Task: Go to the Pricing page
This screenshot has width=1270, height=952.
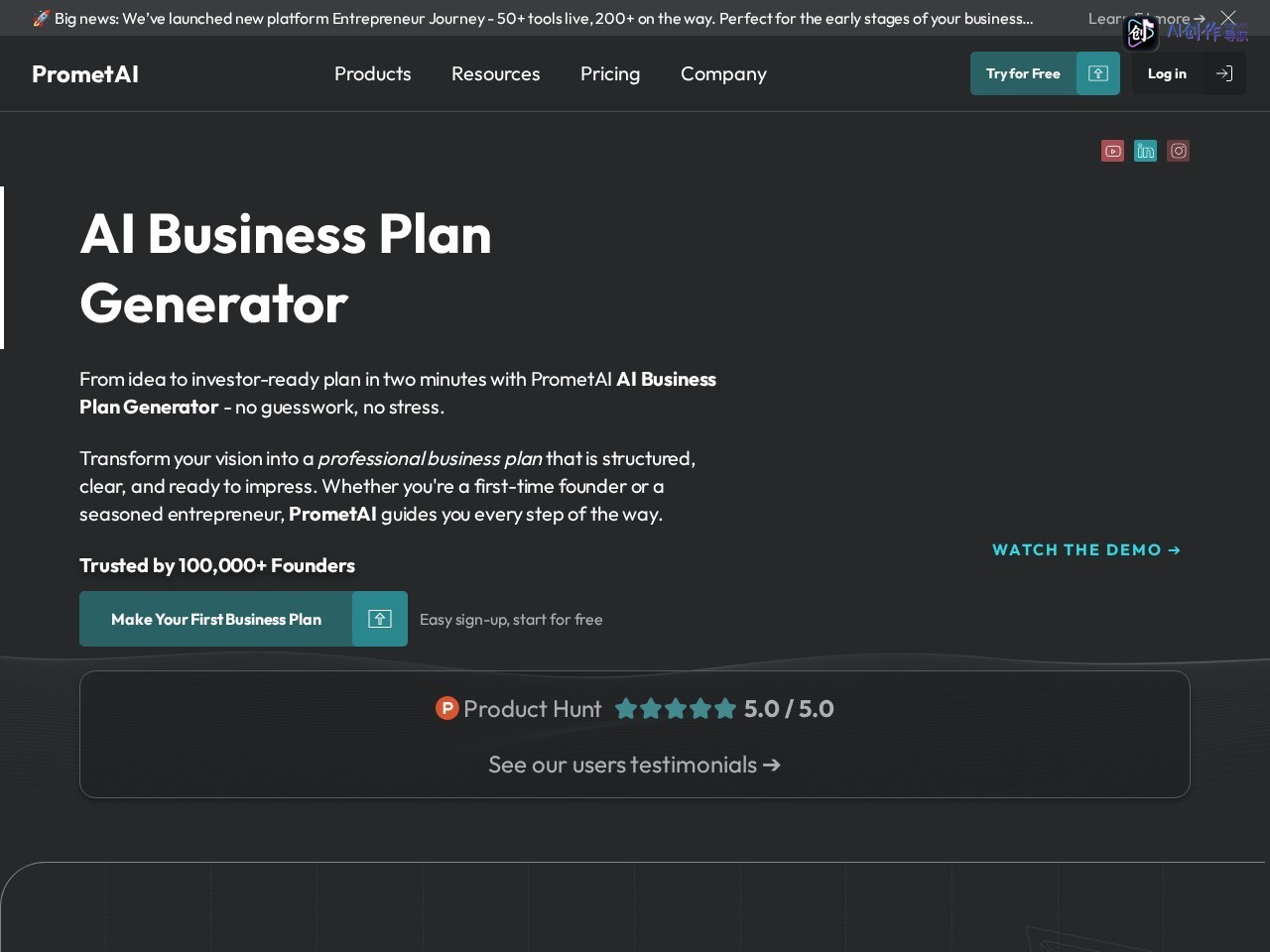Action: click(x=610, y=73)
